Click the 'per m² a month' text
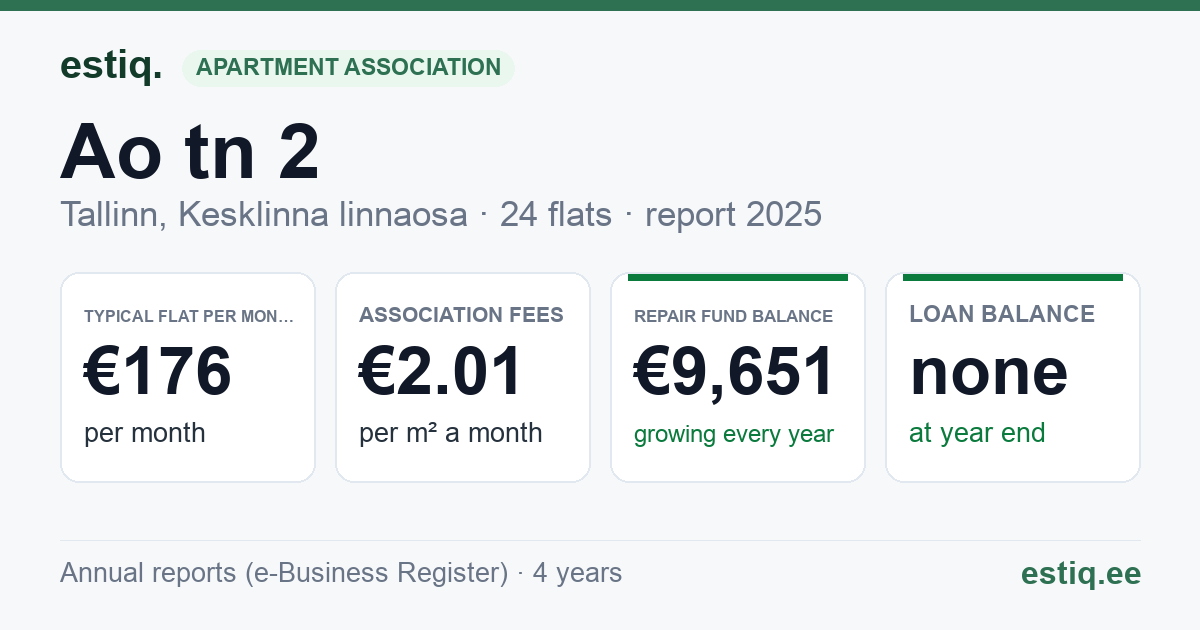Screen dimensions: 1200x630 coord(451,433)
